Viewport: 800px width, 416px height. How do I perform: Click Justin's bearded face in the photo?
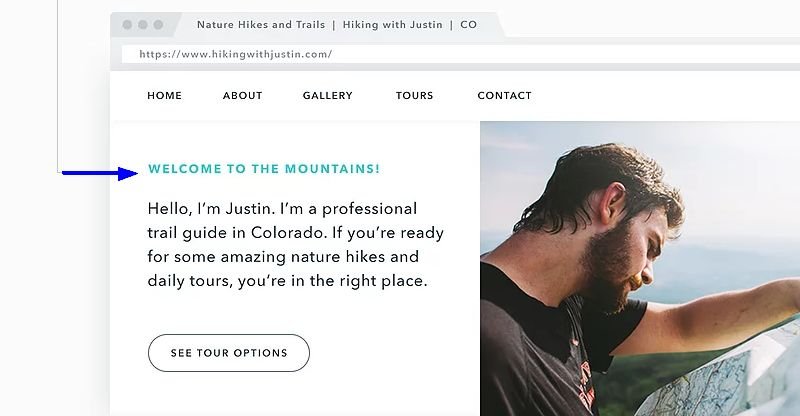pos(622,255)
